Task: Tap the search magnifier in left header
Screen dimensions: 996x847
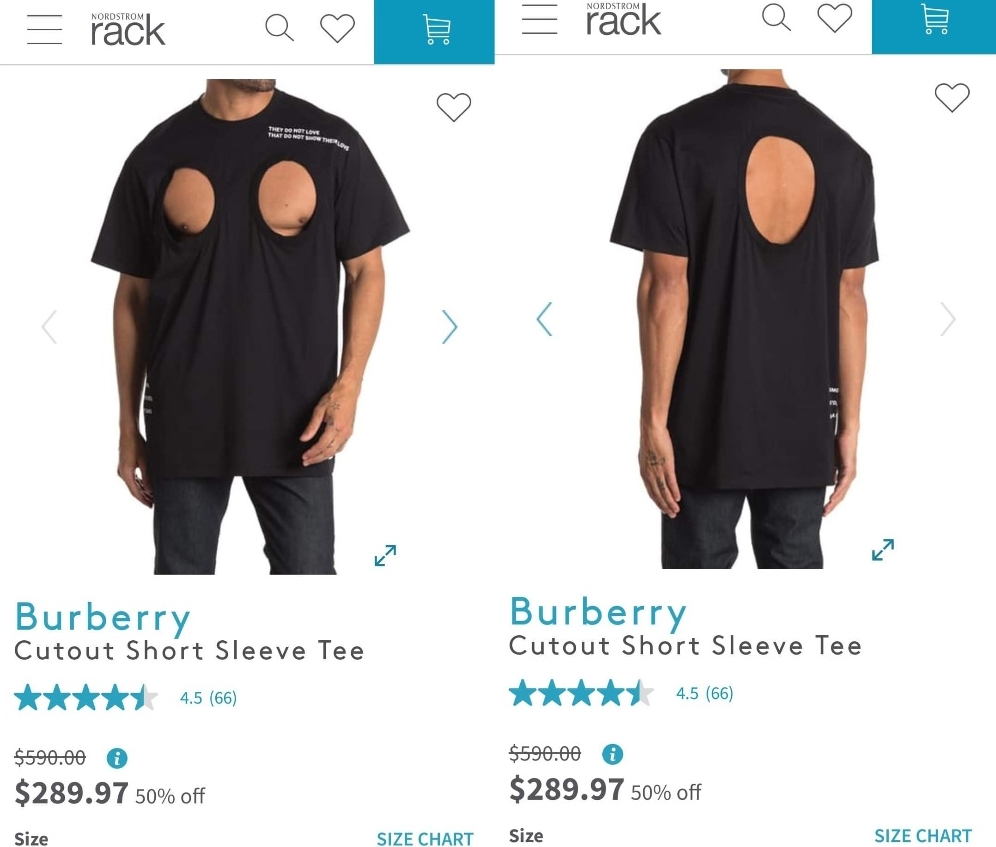Action: tap(279, 29)
